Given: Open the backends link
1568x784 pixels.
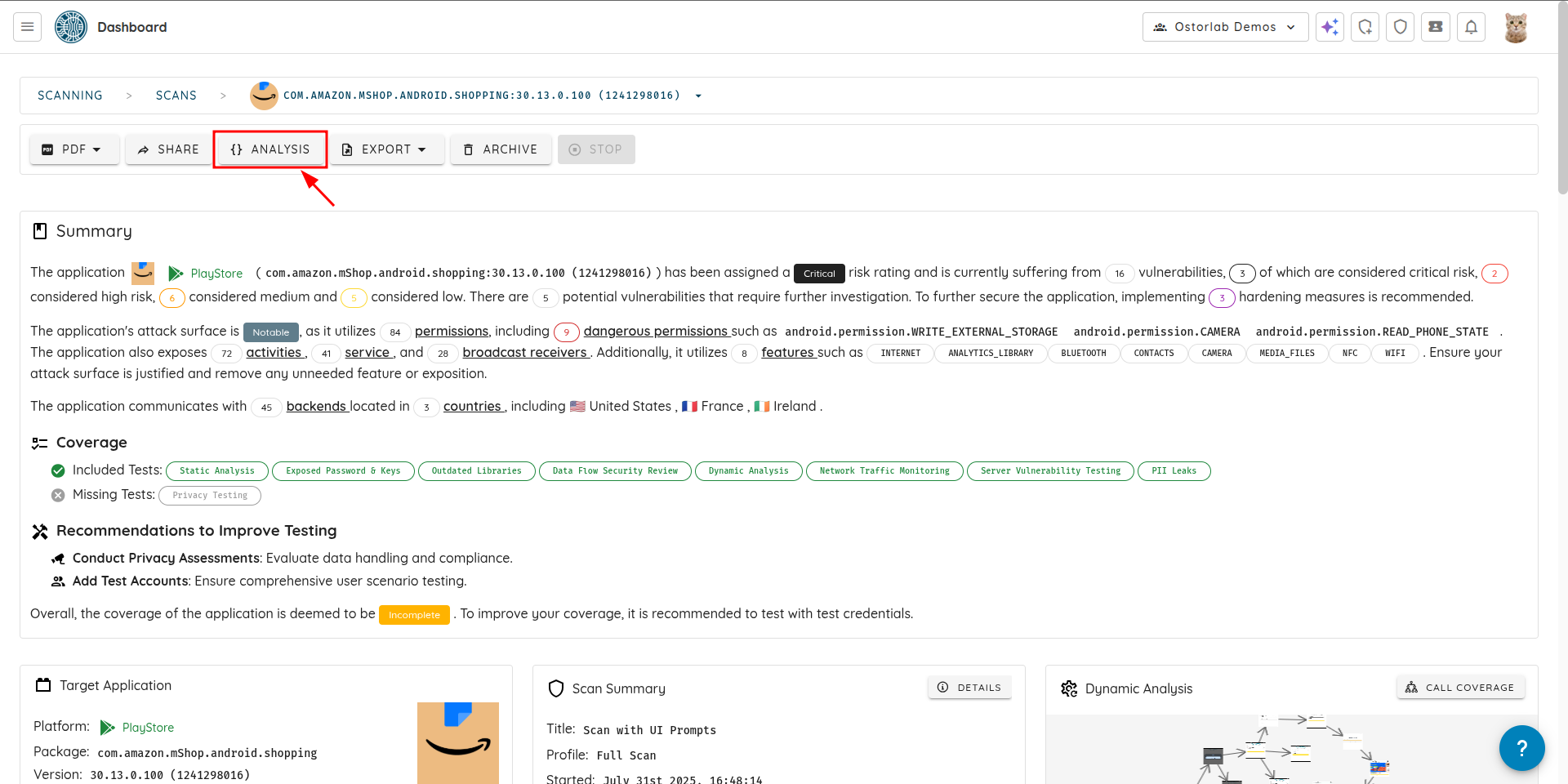Looking at the screenshot, I should (317, 406).
